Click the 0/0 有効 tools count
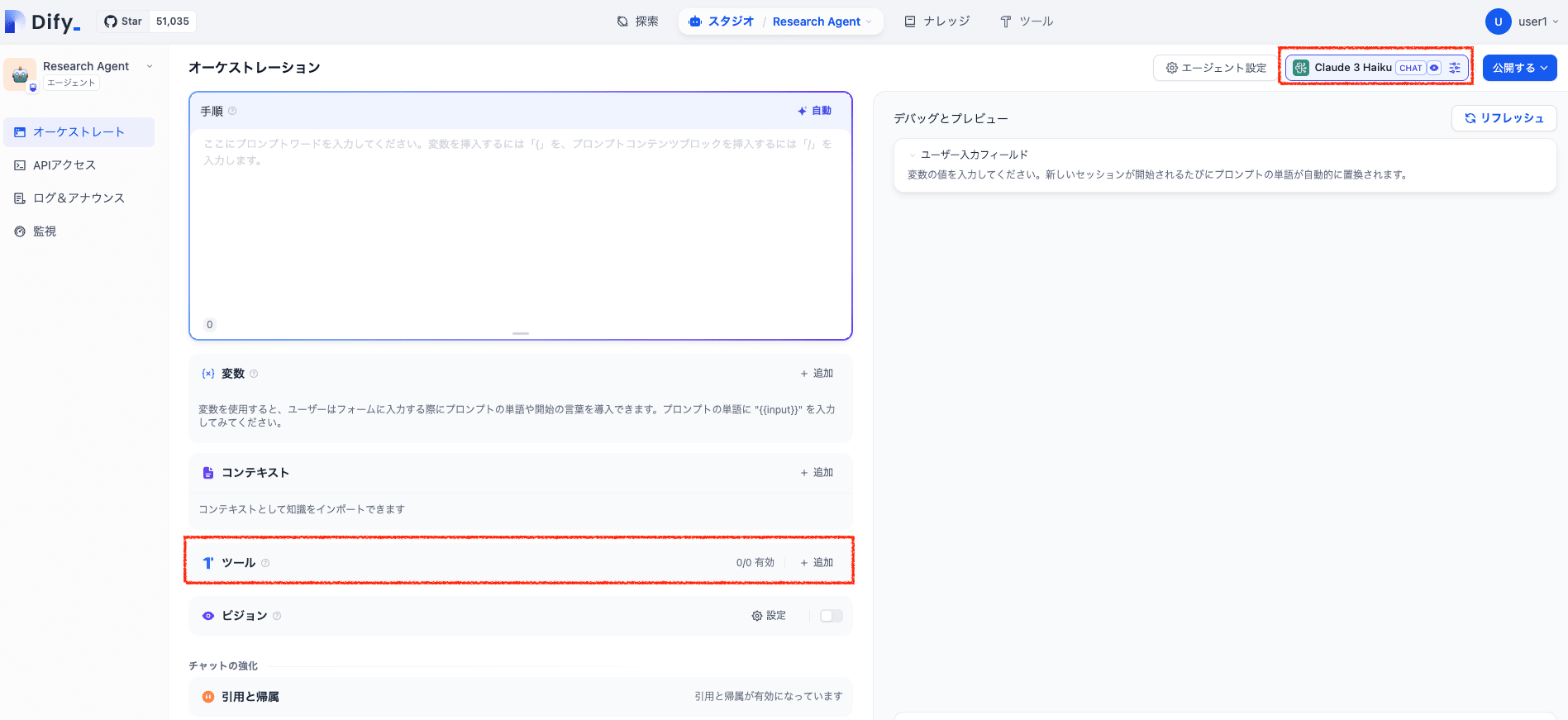Image resolution: width=1568 pixels, height=720 pixels. 755,563
